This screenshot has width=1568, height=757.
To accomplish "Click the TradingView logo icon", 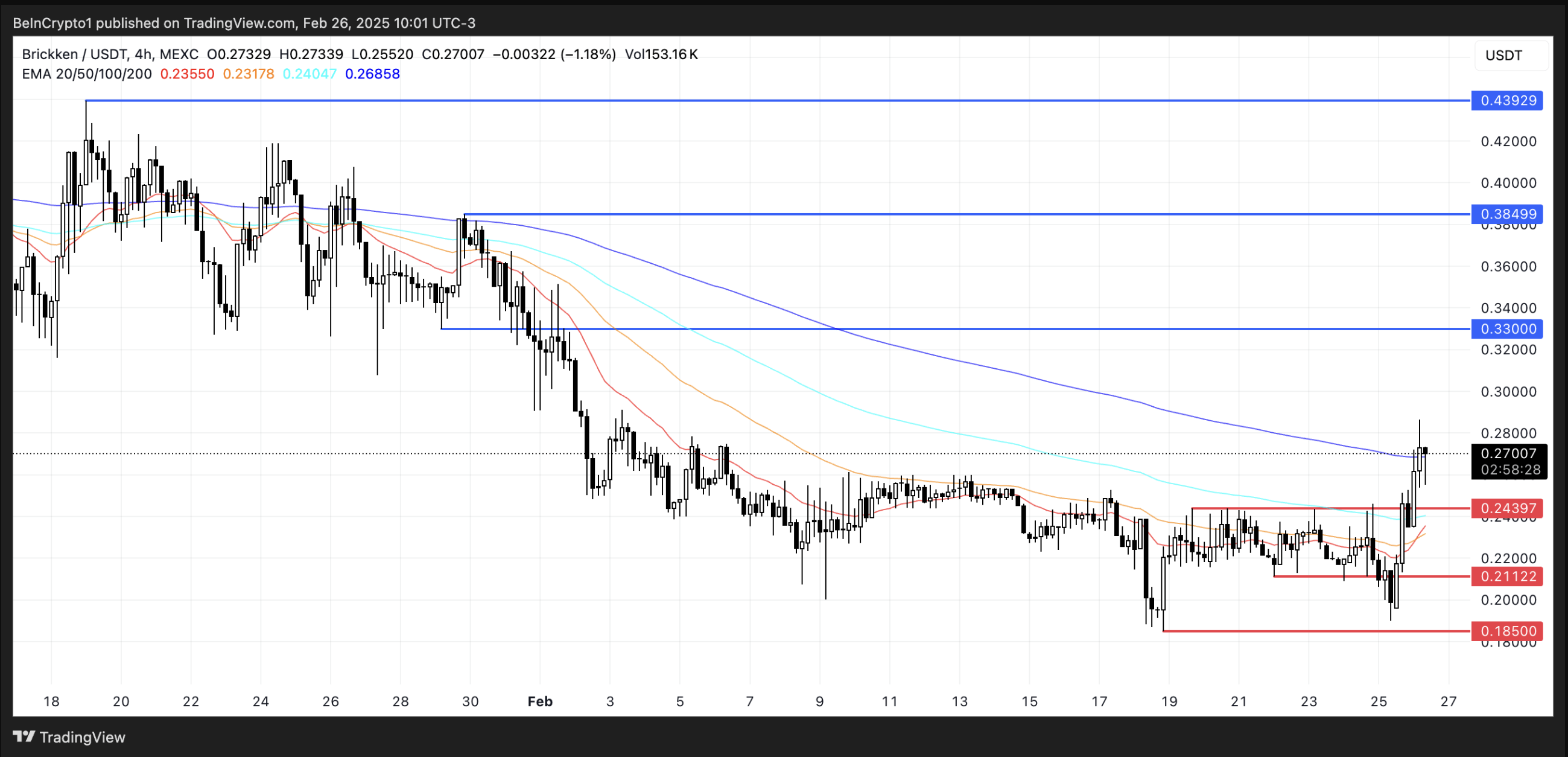I will click(x=24, y=737).
